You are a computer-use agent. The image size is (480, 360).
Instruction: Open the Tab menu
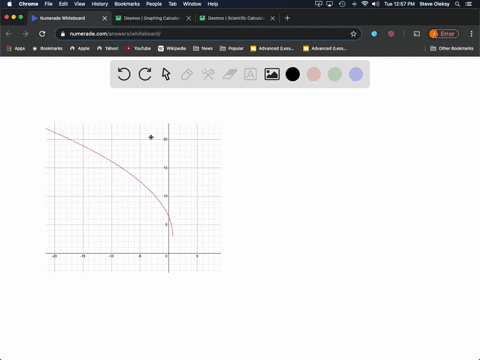(172, 4)
